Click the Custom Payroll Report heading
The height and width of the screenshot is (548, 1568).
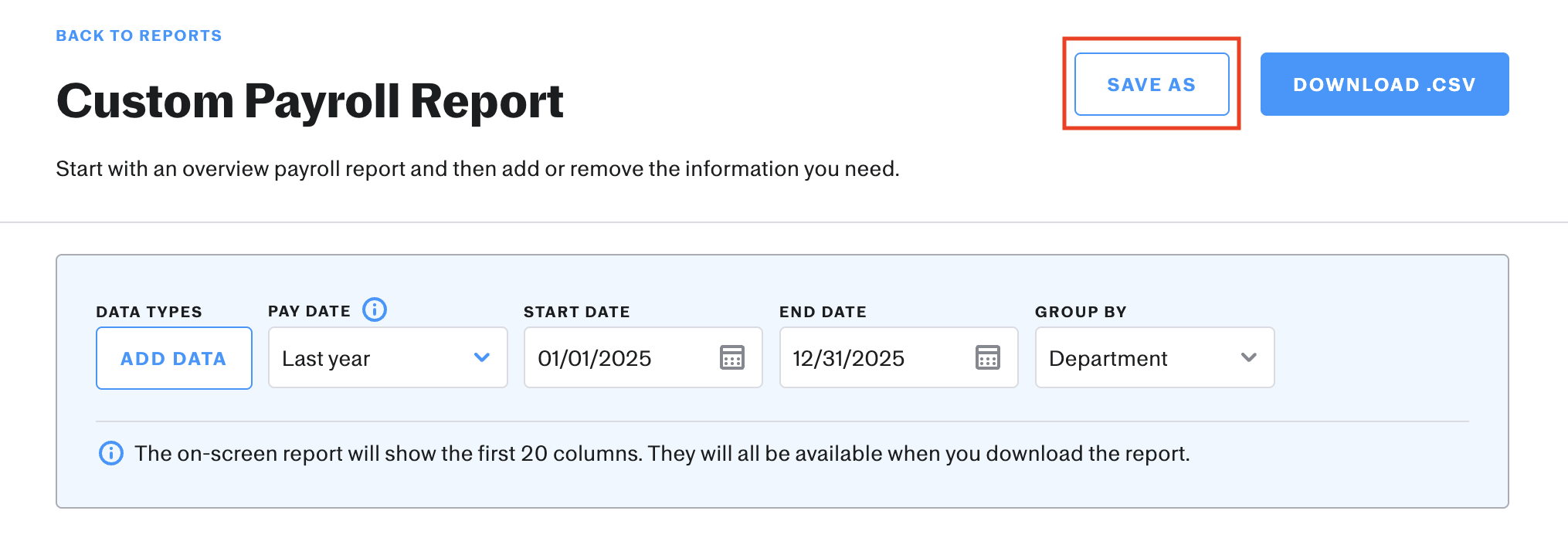[x=310, y=101]
